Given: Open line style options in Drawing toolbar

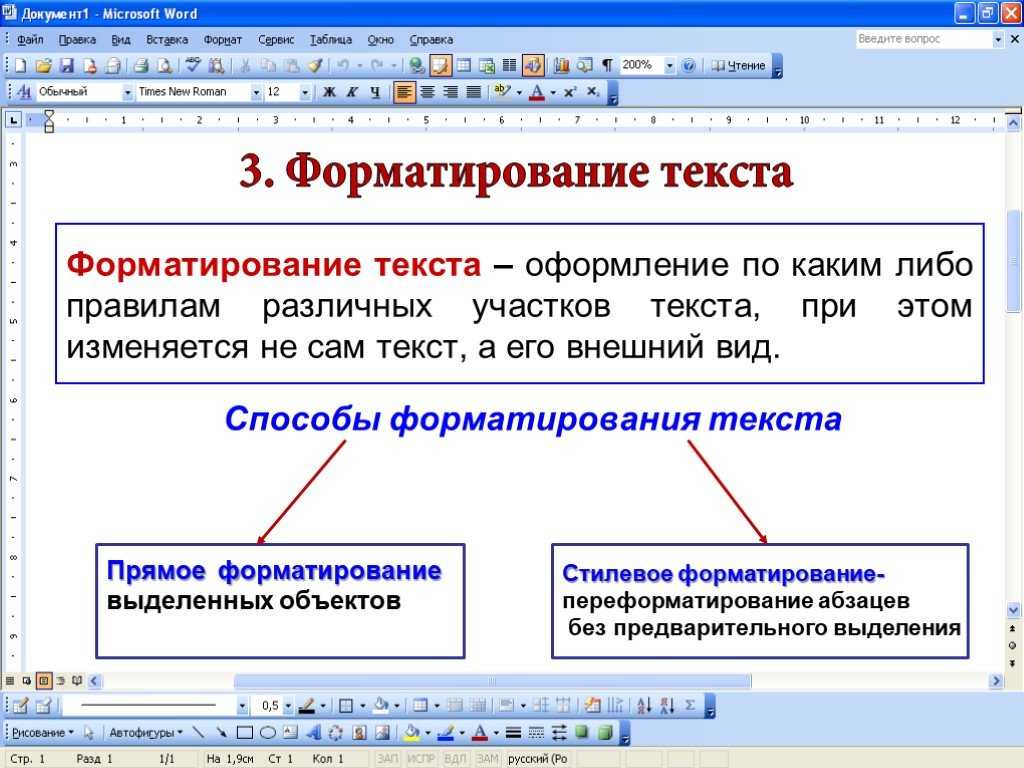Looking at the screenshot, I should point(513,733).
